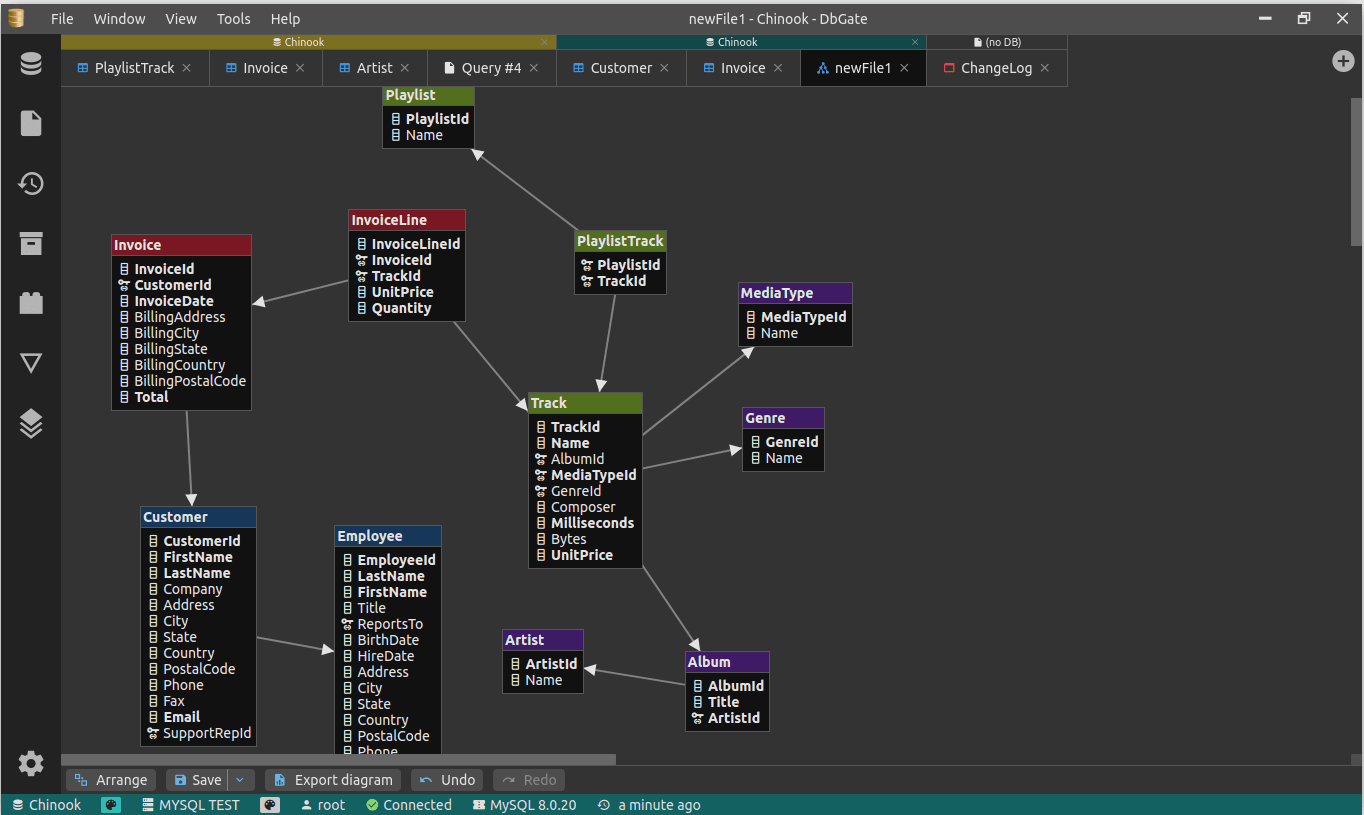Click the Arrange button to organize diagram
The height and width of the screenshot is (815, 1364).
[111, 779]
